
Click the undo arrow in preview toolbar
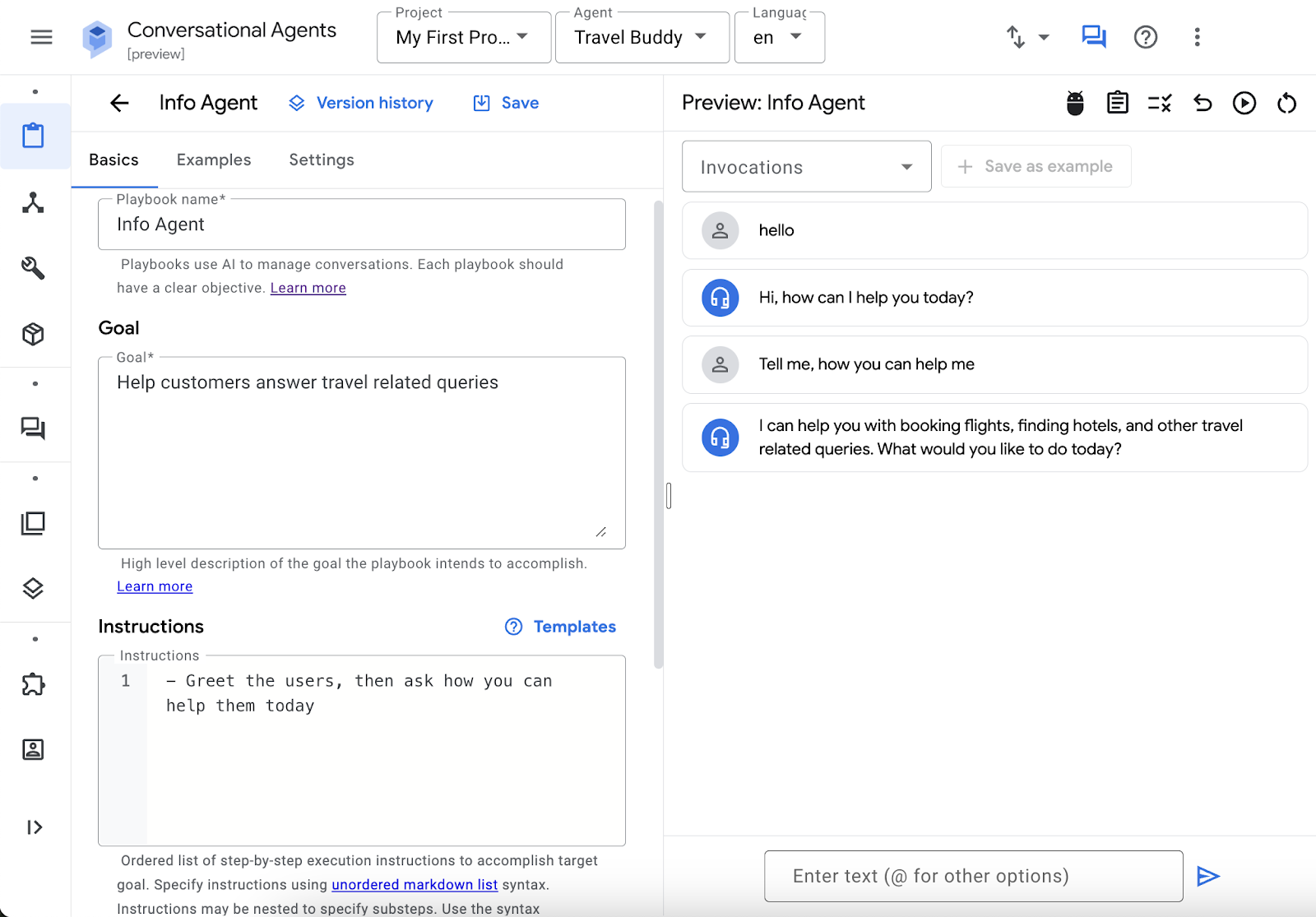pyautogui.click(x=1202, y=103)
